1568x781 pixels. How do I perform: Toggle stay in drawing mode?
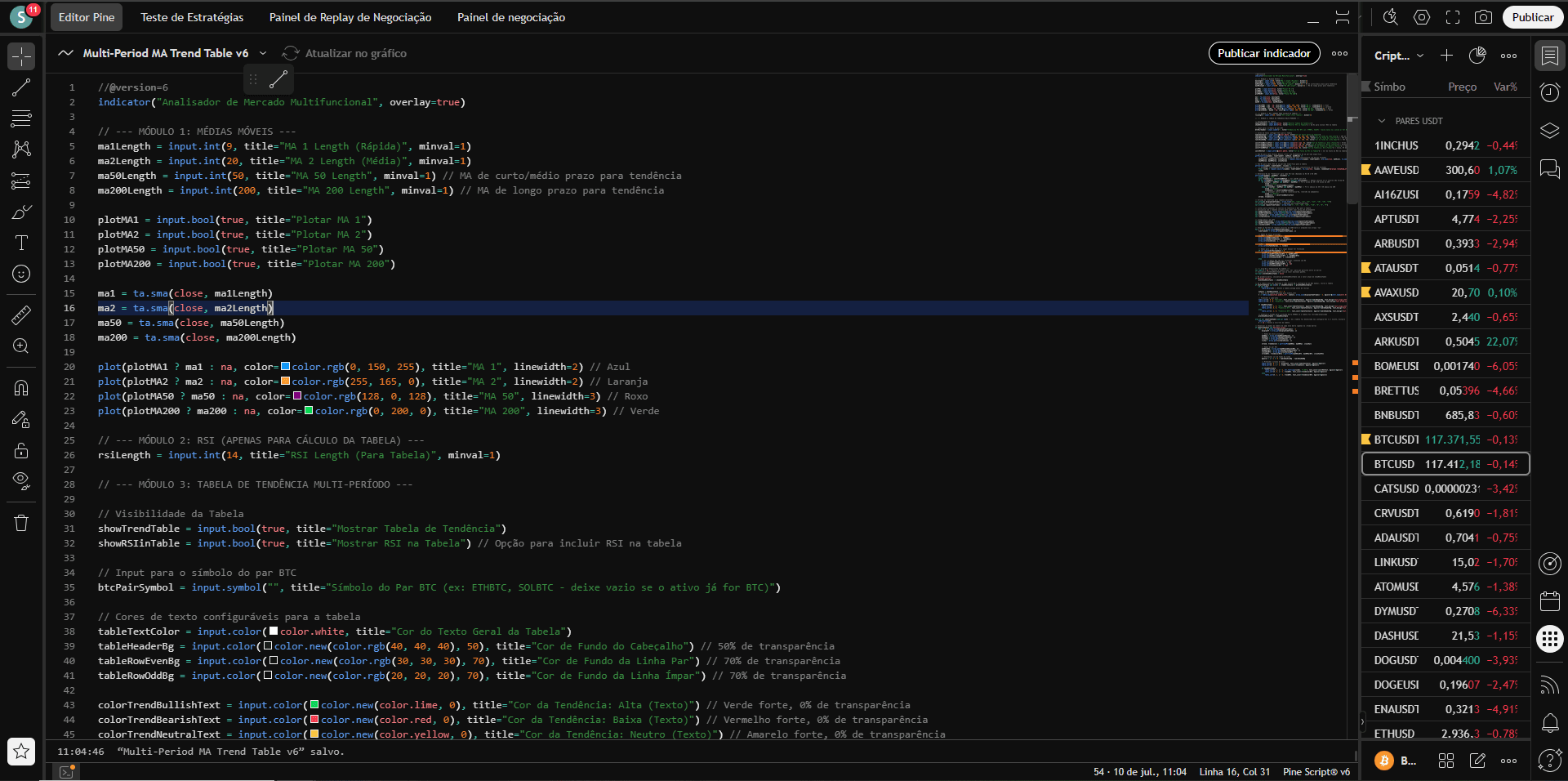21,419
